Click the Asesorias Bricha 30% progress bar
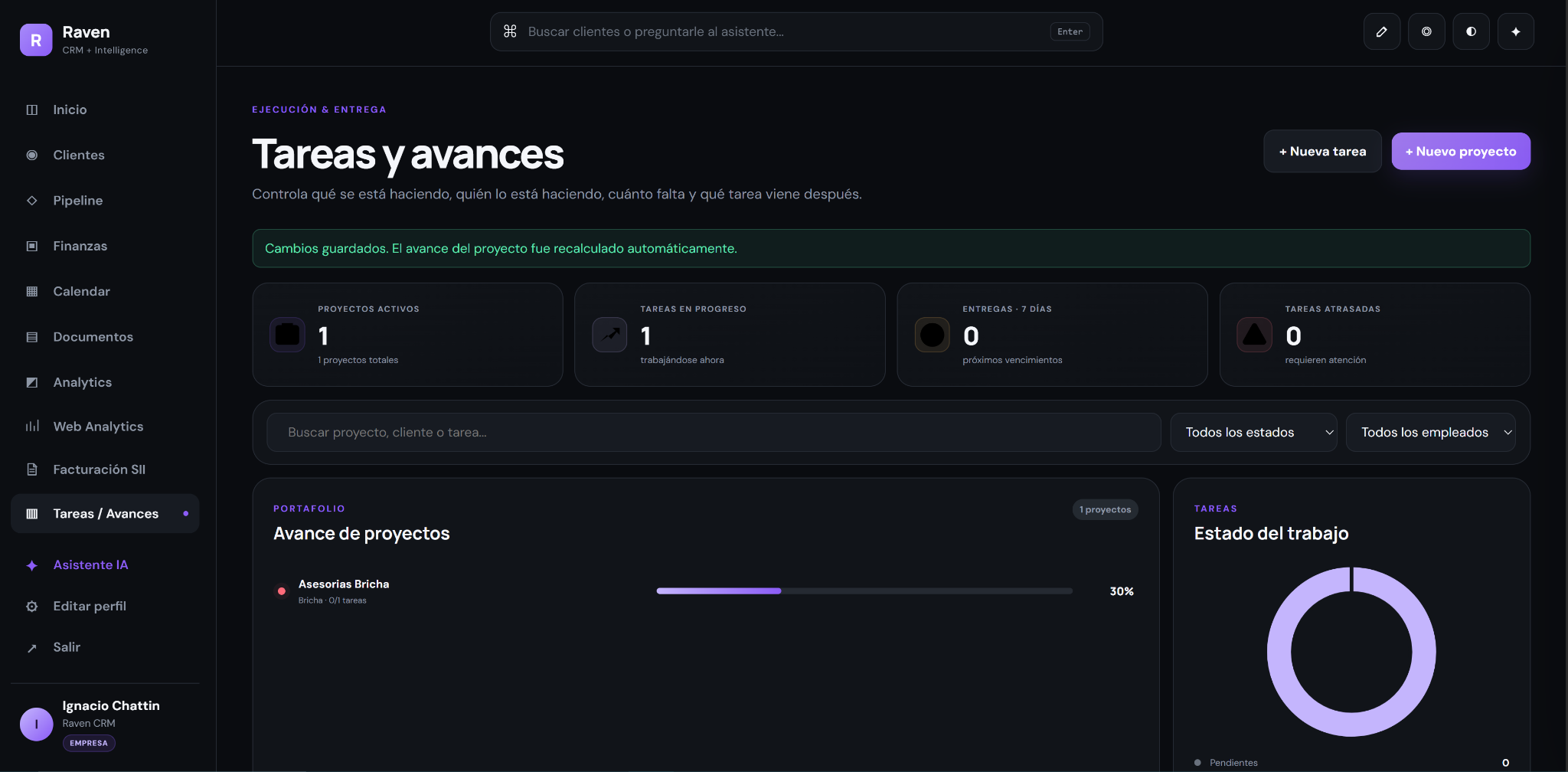The image size is (1568, 772). point(864,591)
